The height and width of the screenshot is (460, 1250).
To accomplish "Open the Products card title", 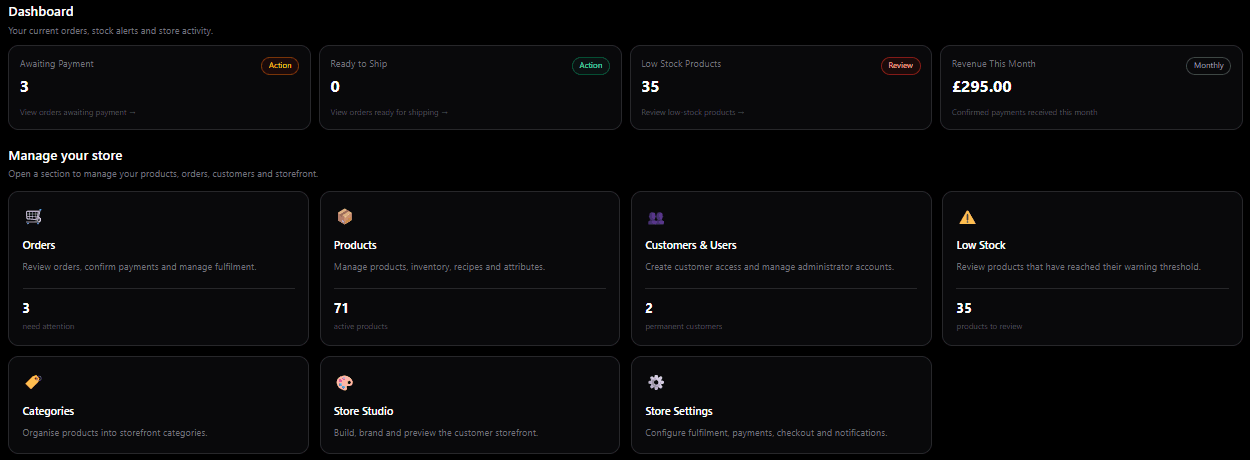I will click(355, 245).
